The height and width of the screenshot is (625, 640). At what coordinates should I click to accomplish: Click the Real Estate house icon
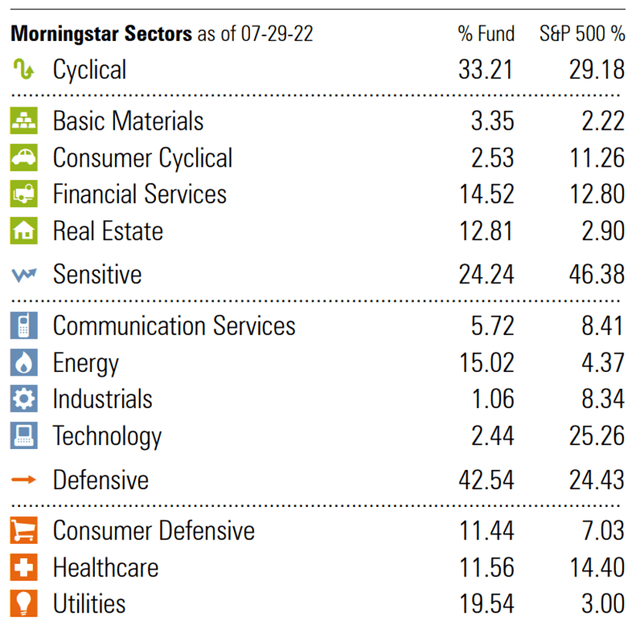click(x=24, y=231)
